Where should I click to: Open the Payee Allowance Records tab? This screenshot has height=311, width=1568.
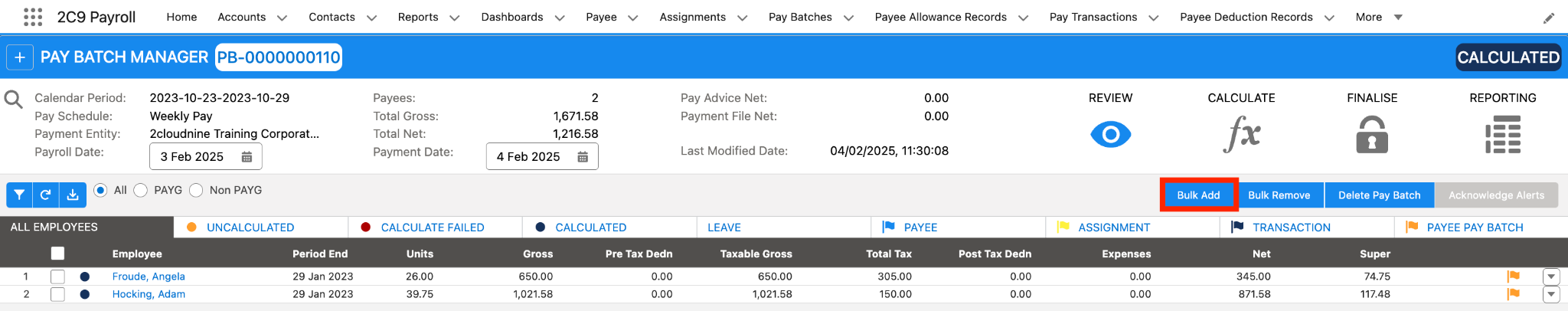click(940, 17)
